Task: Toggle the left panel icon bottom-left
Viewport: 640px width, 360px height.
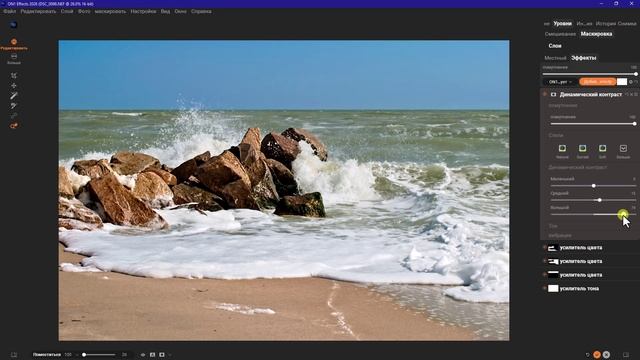Action: (x=14, y=355)
